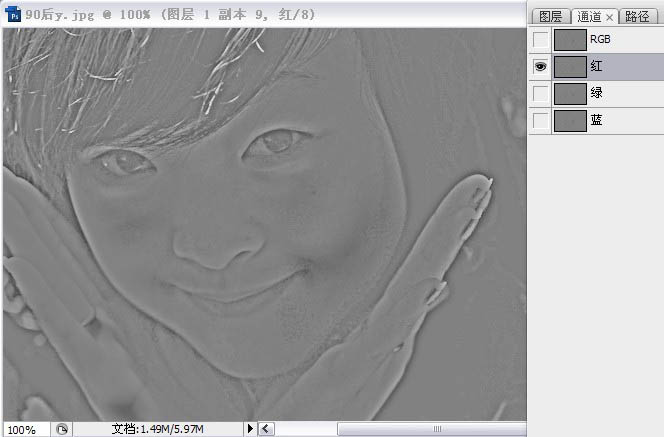
Task: Select the 蓝 channel thumbnail
Action: [570, 121]
